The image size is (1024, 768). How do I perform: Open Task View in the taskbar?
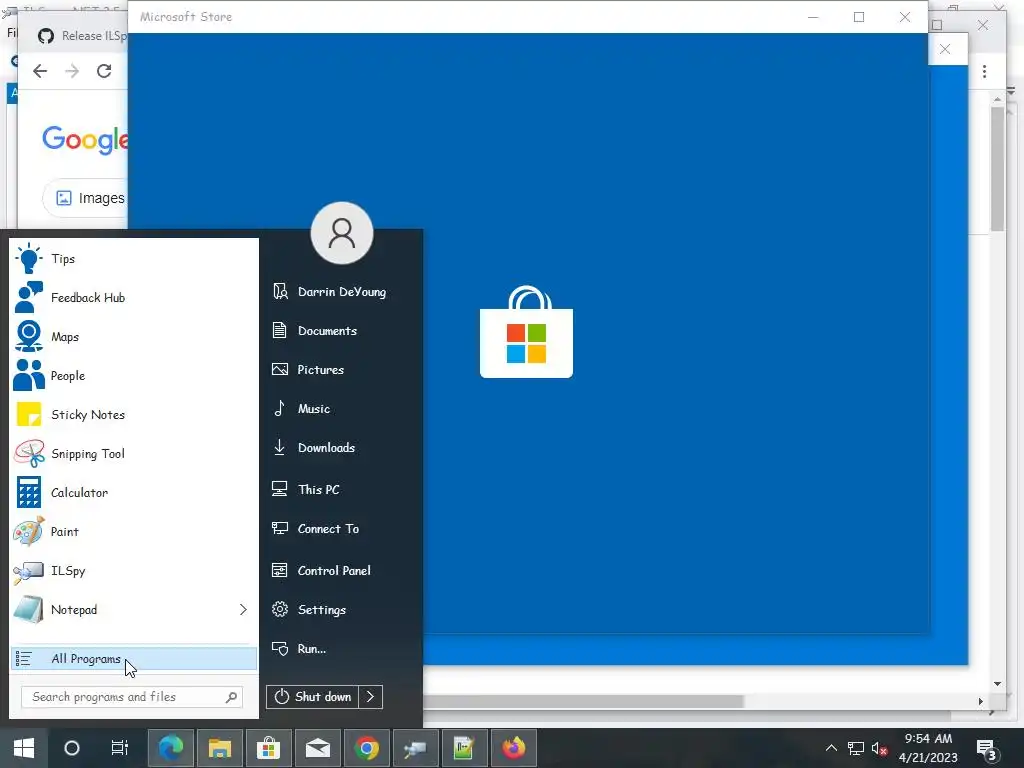120,748
